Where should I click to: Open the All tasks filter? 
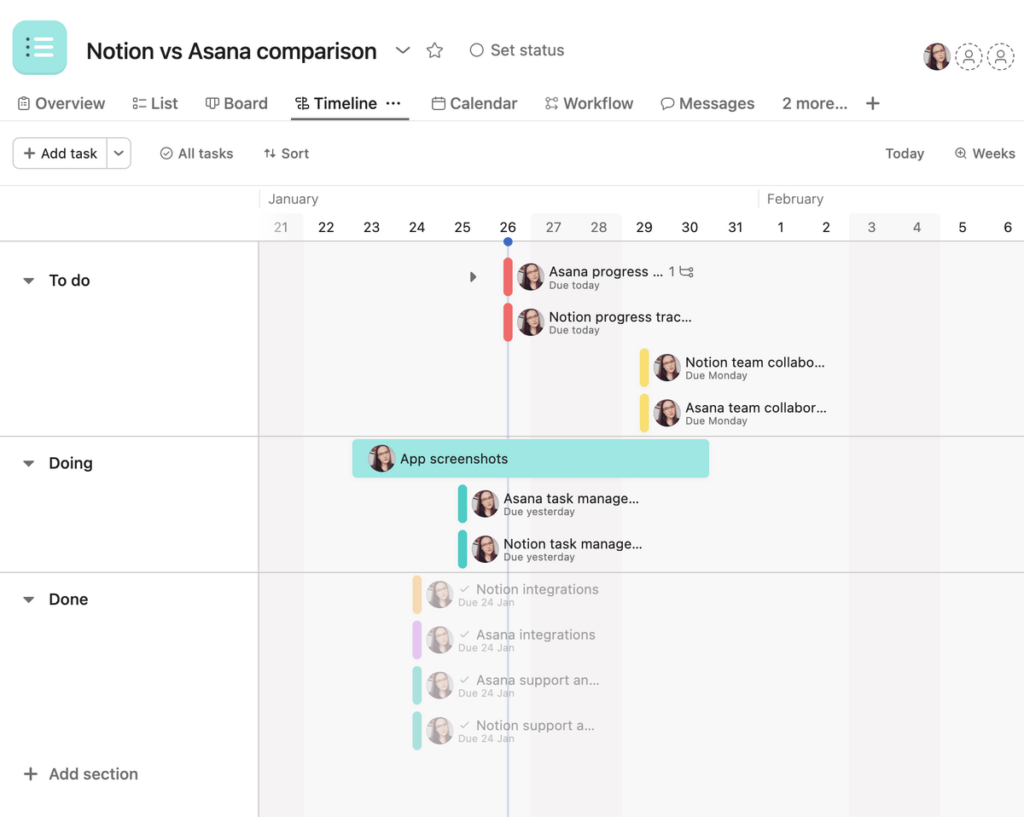pyautogui.click(x=196, y=153)
